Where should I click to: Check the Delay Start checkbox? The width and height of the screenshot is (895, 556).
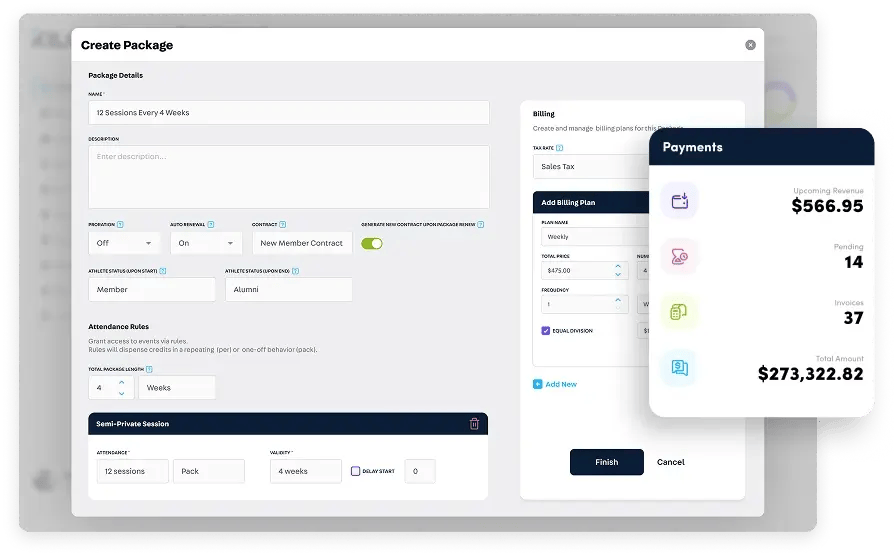point(356,471)
